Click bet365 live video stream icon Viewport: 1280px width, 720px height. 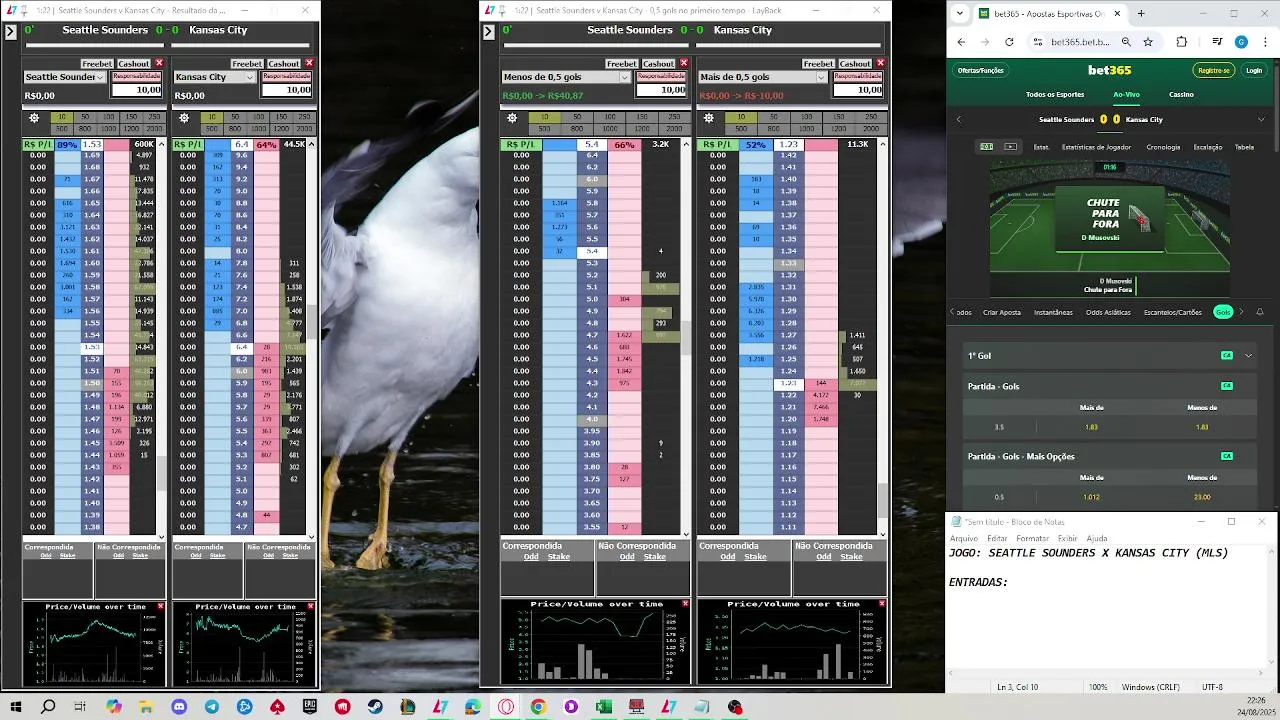click(x=1010, y=147)
